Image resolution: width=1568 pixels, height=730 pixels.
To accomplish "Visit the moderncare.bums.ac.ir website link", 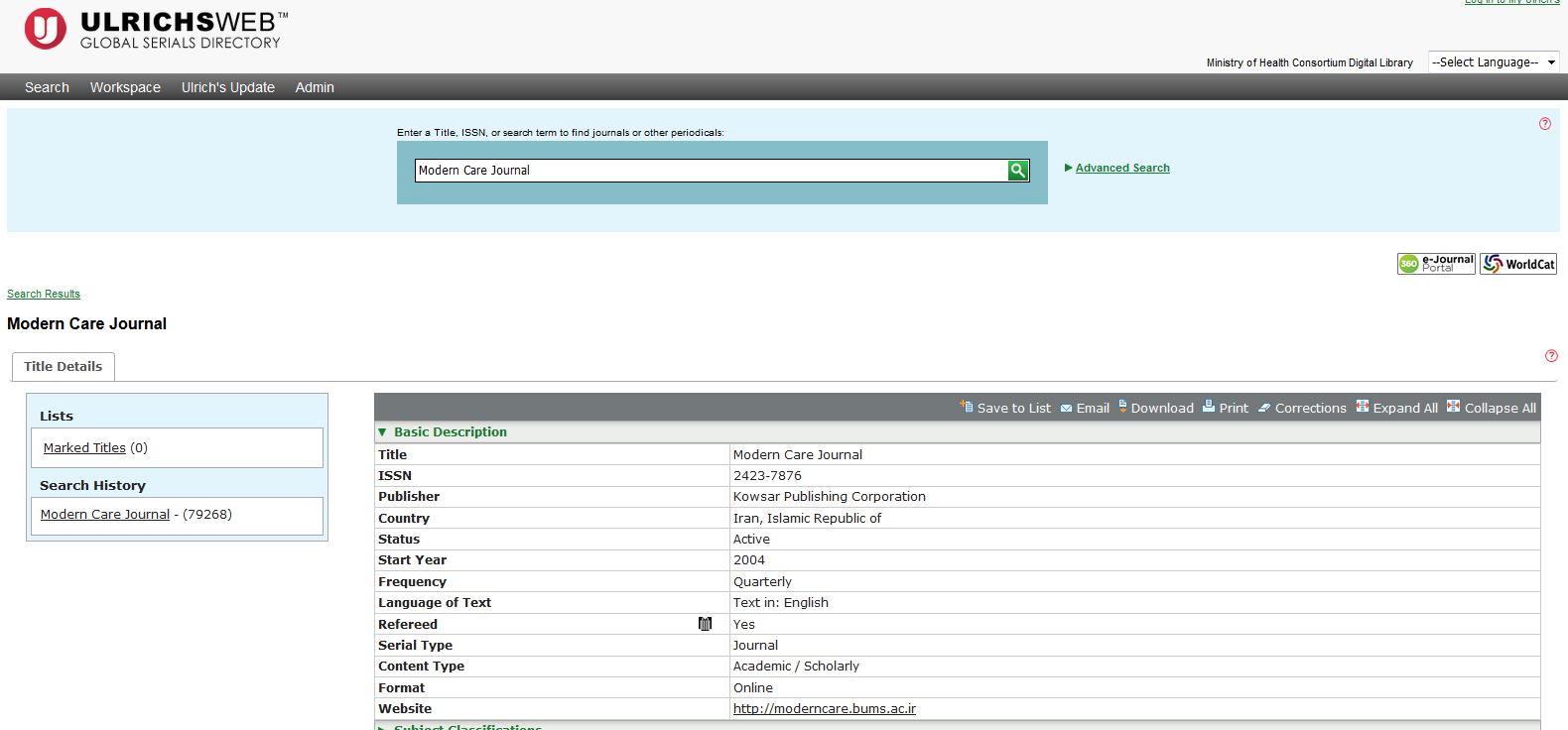I will coord(824,709).
